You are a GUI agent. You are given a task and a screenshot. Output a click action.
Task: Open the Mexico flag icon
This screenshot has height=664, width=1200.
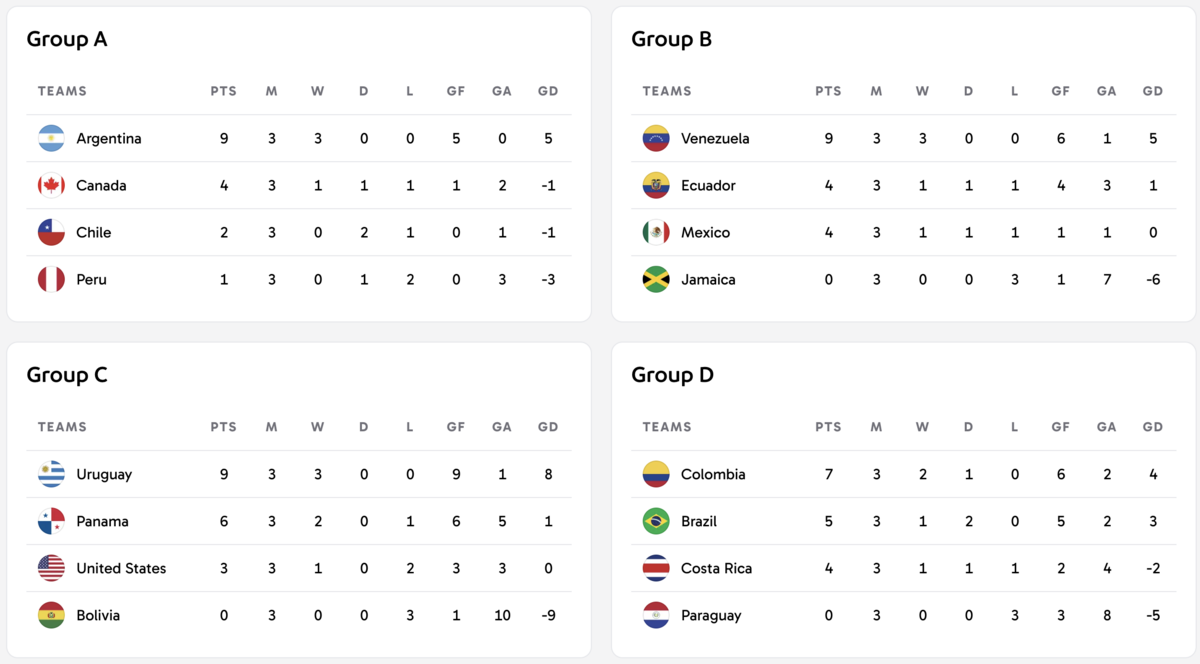tap(656, 232)
